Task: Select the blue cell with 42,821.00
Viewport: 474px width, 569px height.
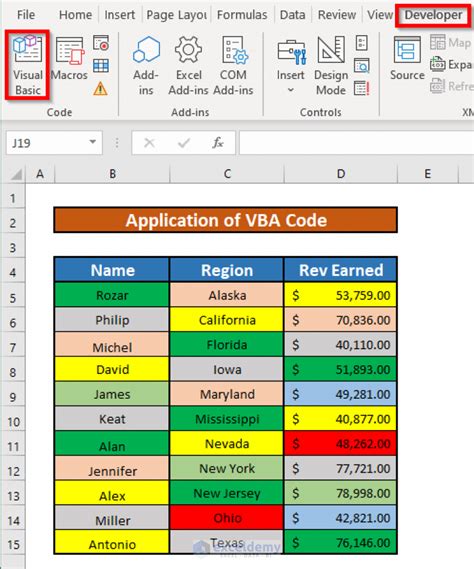Action: coord(340,517)
